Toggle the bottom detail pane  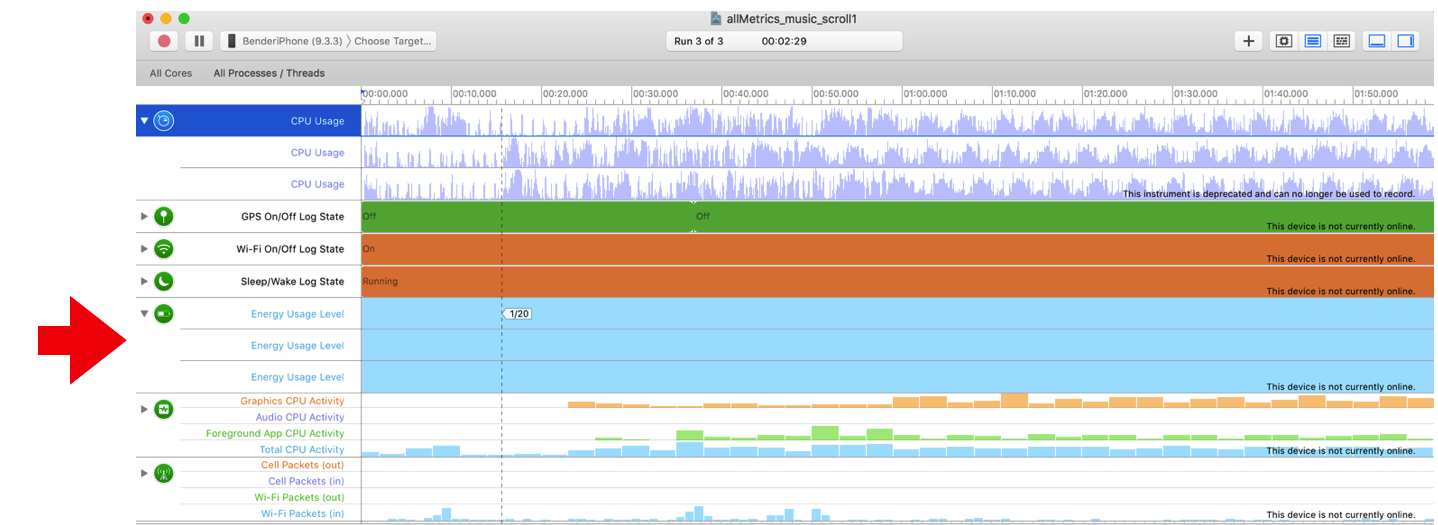[x=1377, y=41]
